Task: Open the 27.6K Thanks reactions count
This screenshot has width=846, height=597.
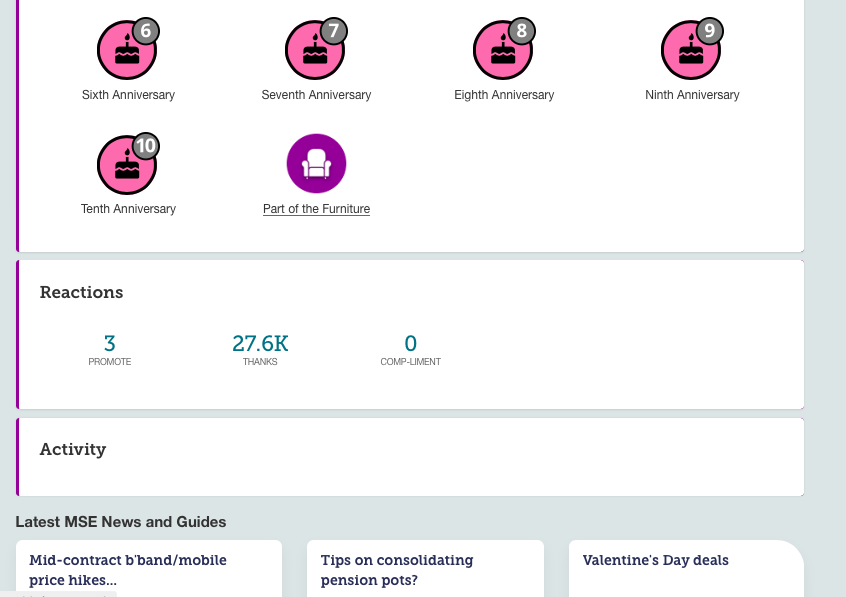Action: [x=260, y=344]
